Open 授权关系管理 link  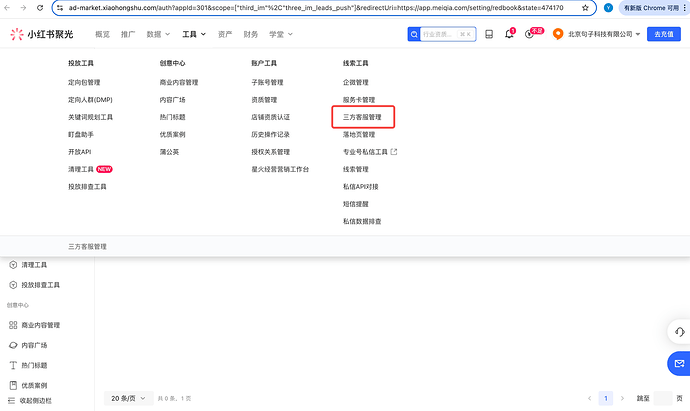pyautogui.click(x=270, y=152)
